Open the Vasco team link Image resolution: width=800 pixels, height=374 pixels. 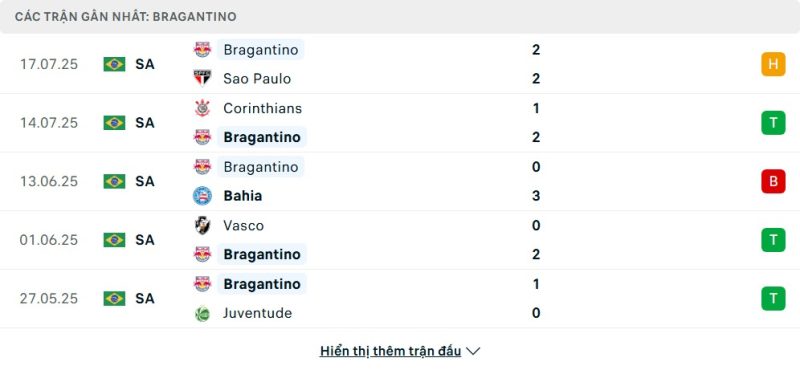pyautogui.click(x=243, y=226)
